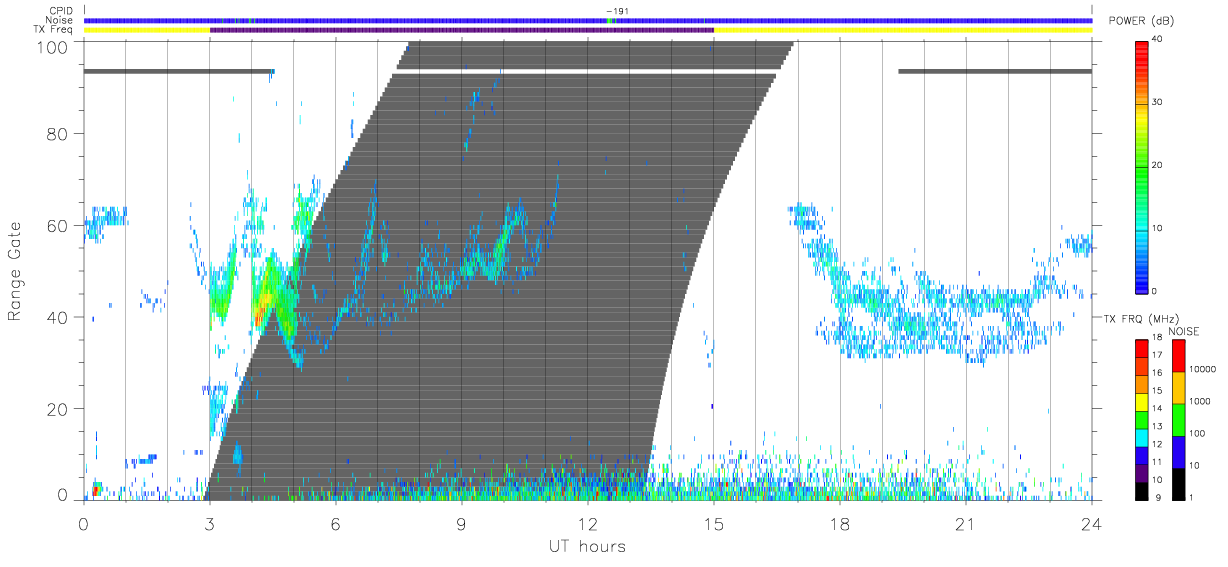The width and height of the screenshot is (1228, 567).
Task: Click the POWER color bar gradient
Action: (x=1141, y=166)
